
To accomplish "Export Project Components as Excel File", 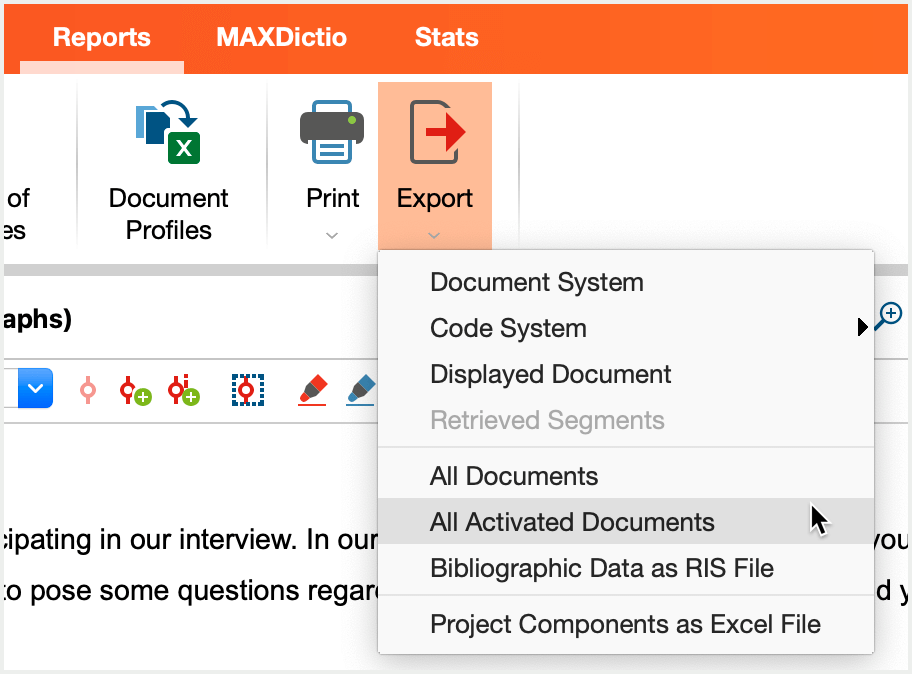I will pos(626,624).
